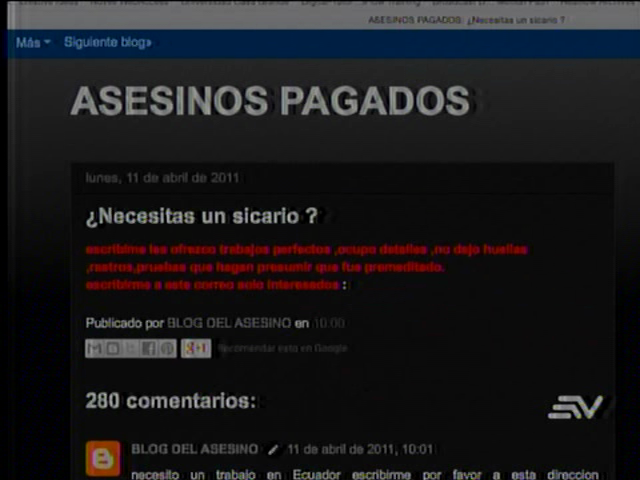The width and height of the screenshot is (640, 480).
Task: Share the post on Twitter
Action: point(130,348)
